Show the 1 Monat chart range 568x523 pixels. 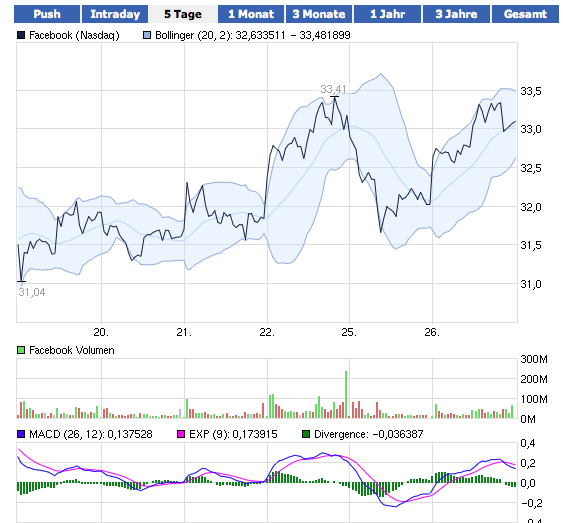point(251,14)
